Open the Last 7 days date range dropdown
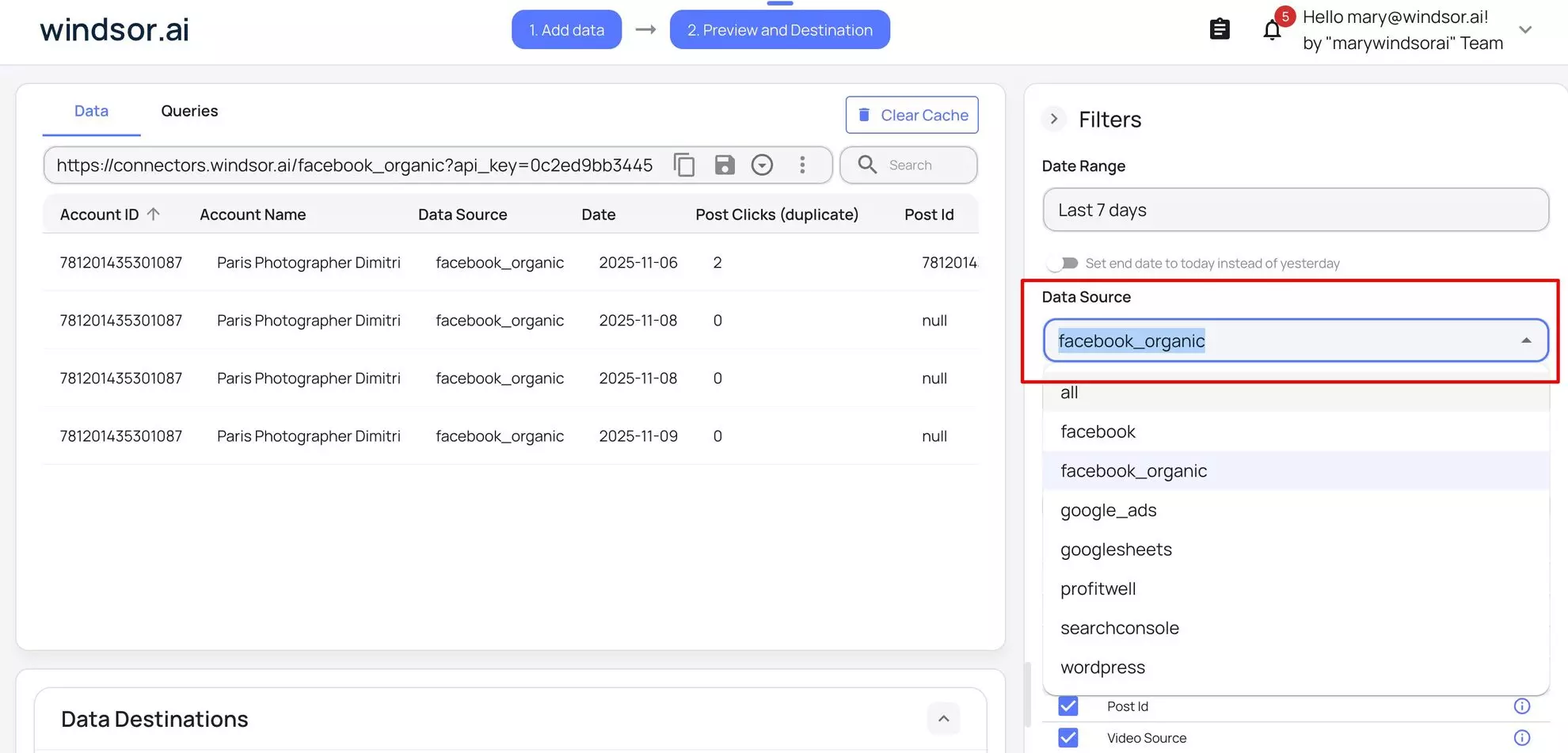The height and width of the screenshot is (753, 1568). pyautogui.click(x=1295, y=210)
